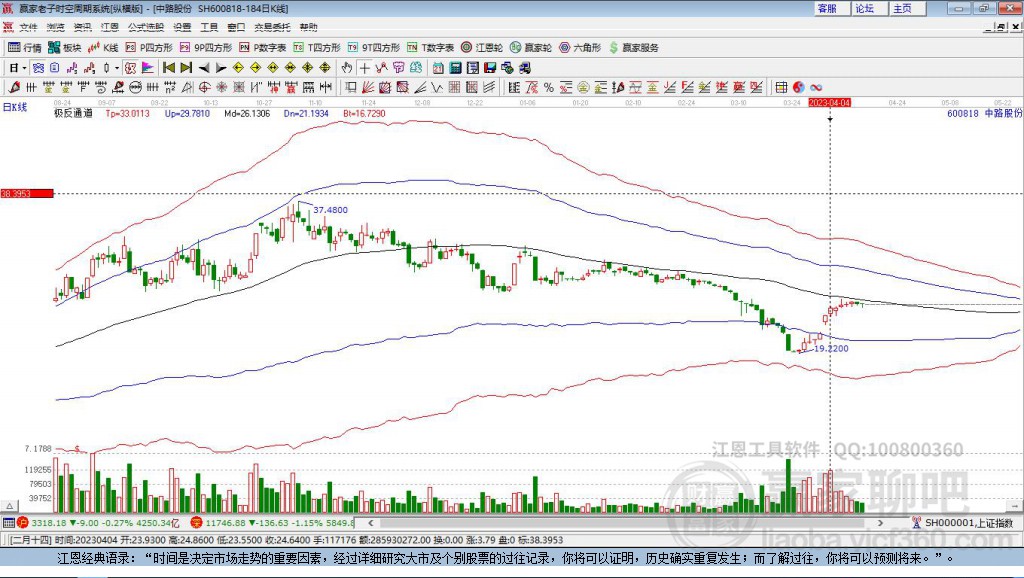
Task: Open the 江恩 menu
Action: (109, 27)
